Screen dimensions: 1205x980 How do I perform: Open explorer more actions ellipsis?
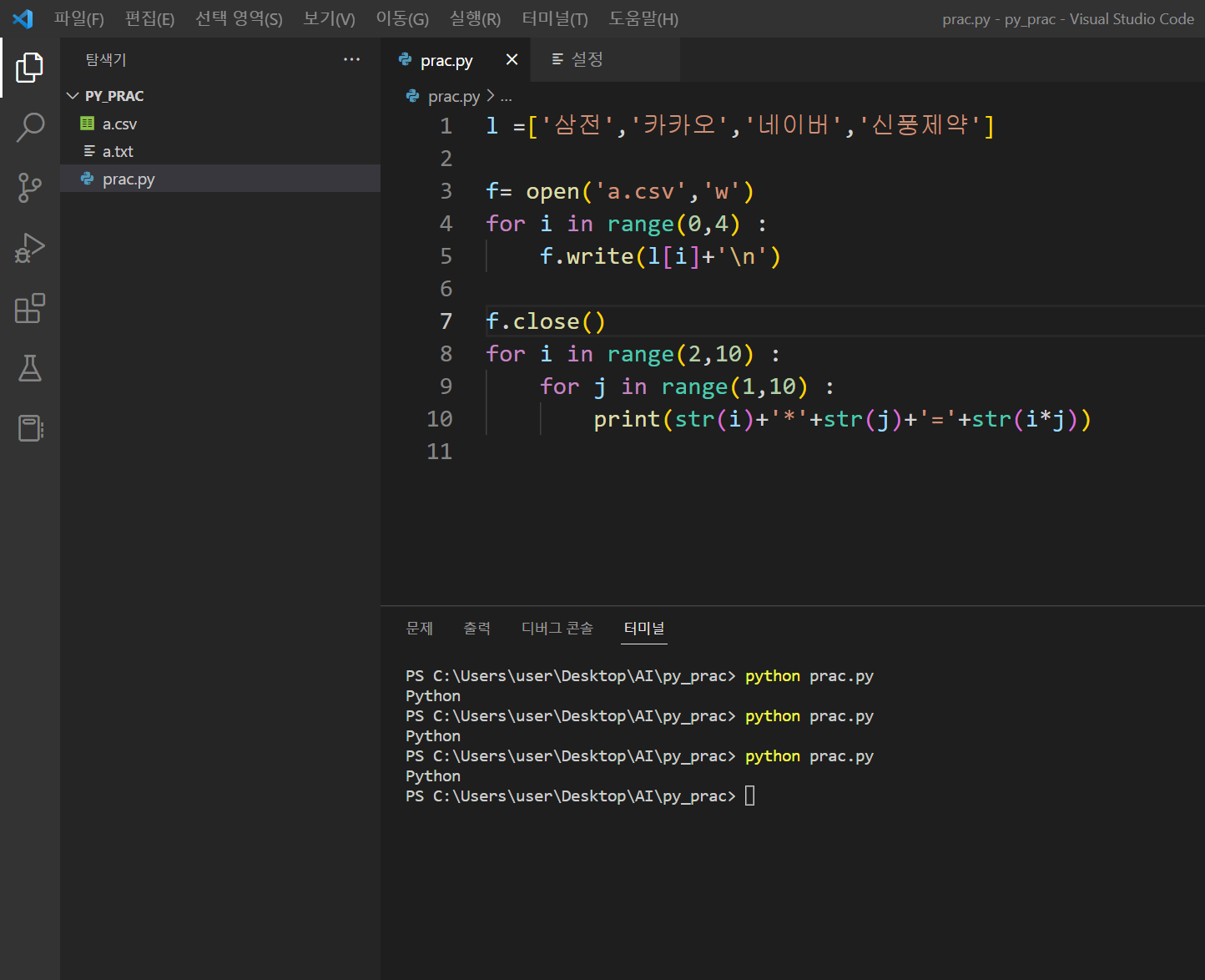tap(352, 59)
